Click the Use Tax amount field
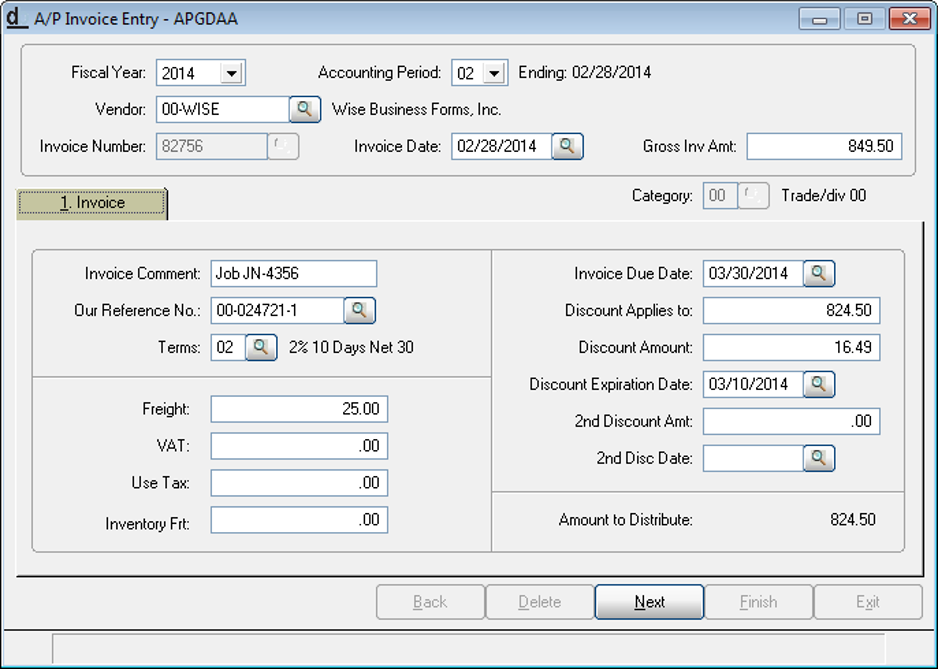 click(299, 483)
